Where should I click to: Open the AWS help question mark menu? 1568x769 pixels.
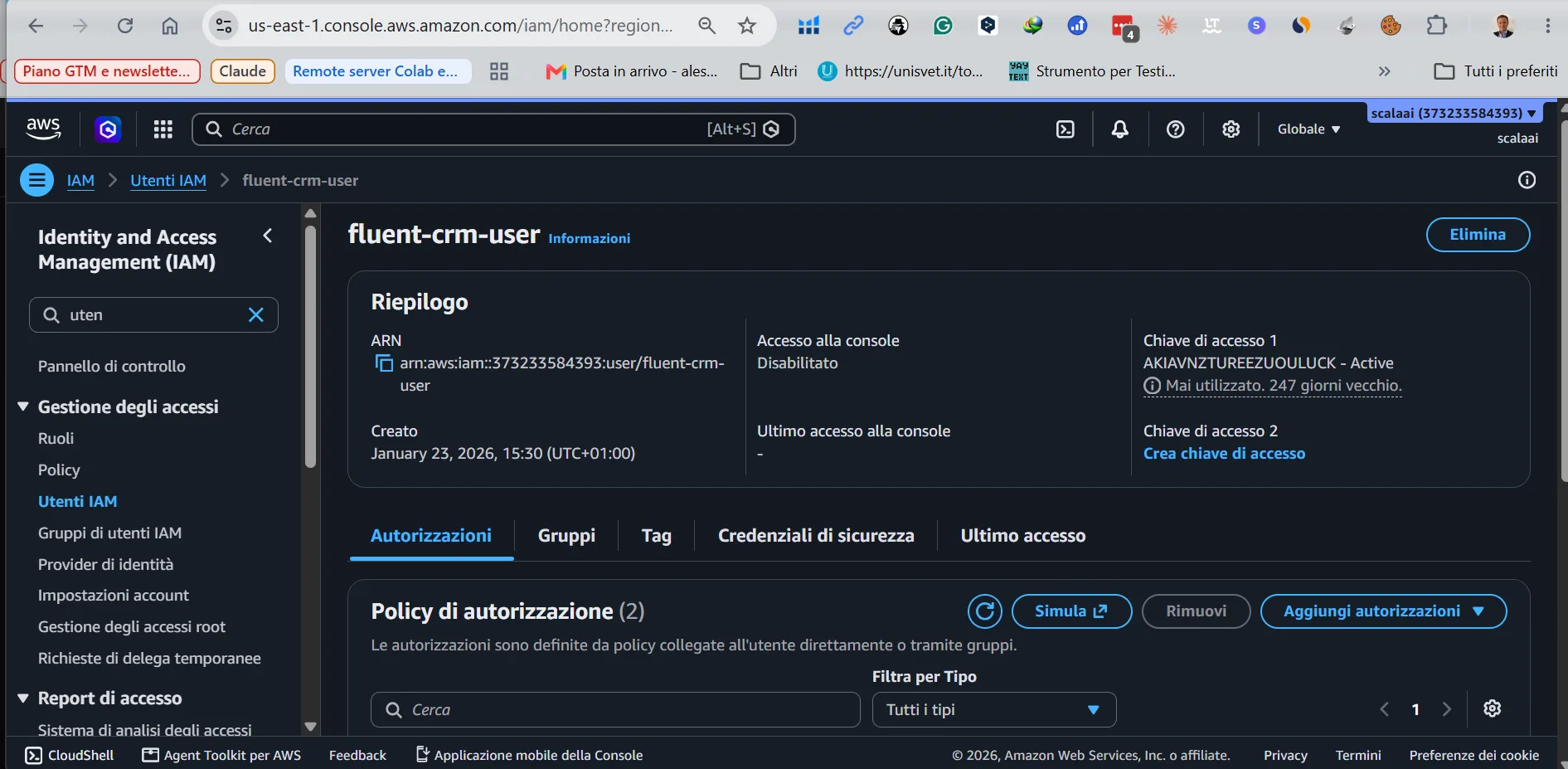(x=1175, y=129)
